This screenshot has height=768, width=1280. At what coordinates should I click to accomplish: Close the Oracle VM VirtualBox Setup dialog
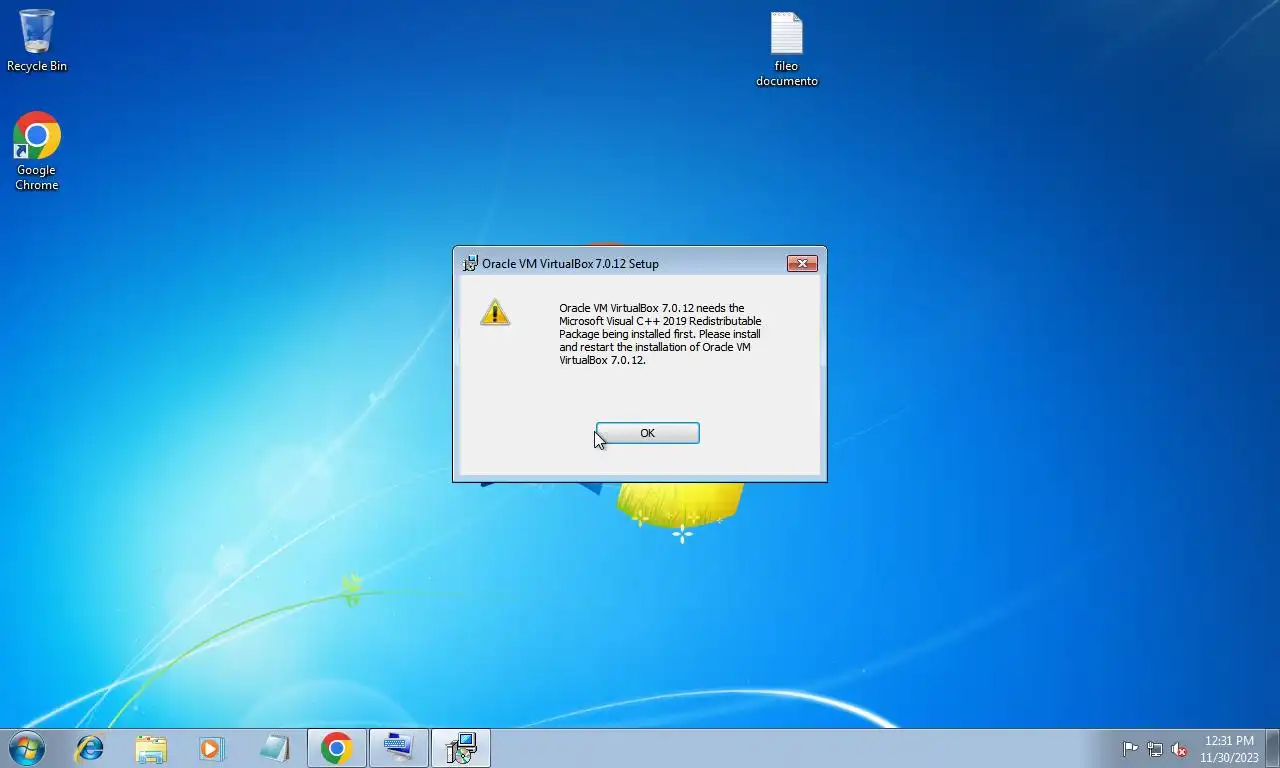click(802, 264)
